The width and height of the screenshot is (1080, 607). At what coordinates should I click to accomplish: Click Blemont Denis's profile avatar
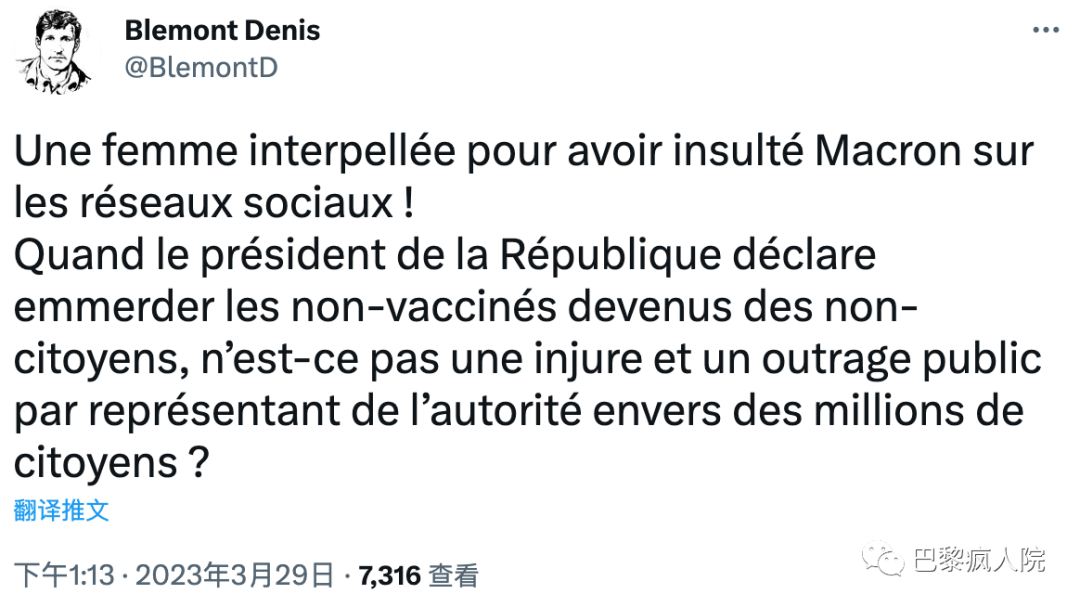click(53, 50)
